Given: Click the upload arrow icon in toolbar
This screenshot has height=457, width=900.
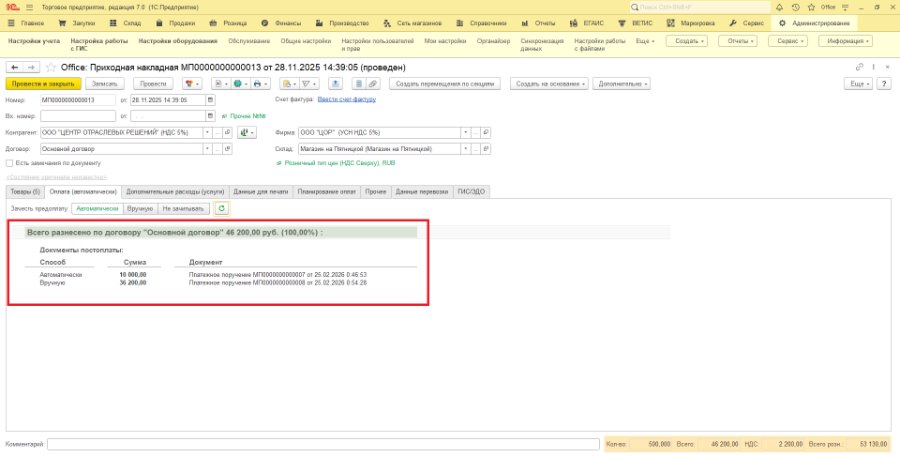Looking at the screenshot, I should [x=336, y=84].
